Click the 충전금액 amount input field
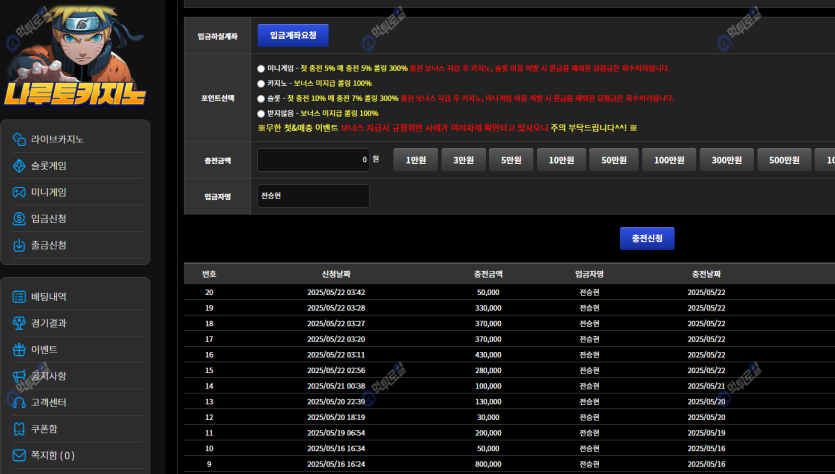Viewport: 835px width, 474px height. pos(312,160)
